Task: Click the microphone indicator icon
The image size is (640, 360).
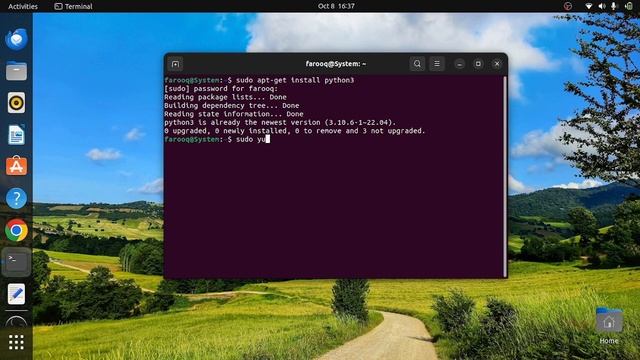Action: 613,6
